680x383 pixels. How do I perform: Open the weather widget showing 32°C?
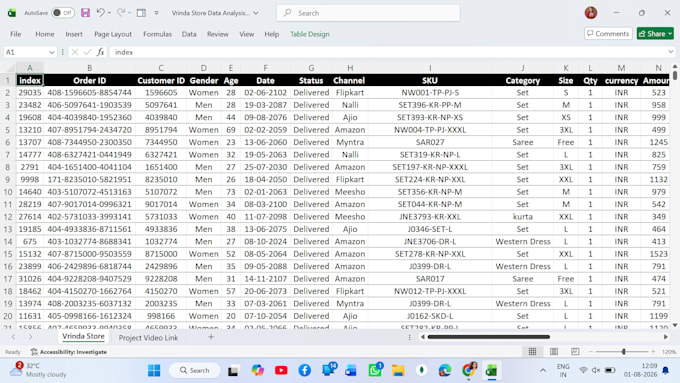(39, 370)
